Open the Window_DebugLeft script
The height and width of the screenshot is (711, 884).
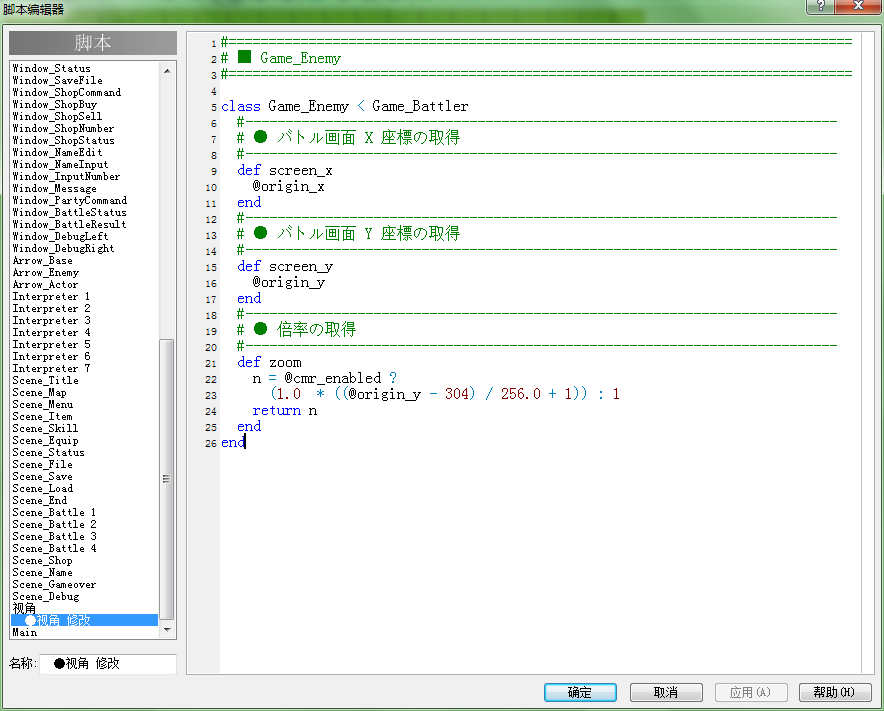coord(60,236)
